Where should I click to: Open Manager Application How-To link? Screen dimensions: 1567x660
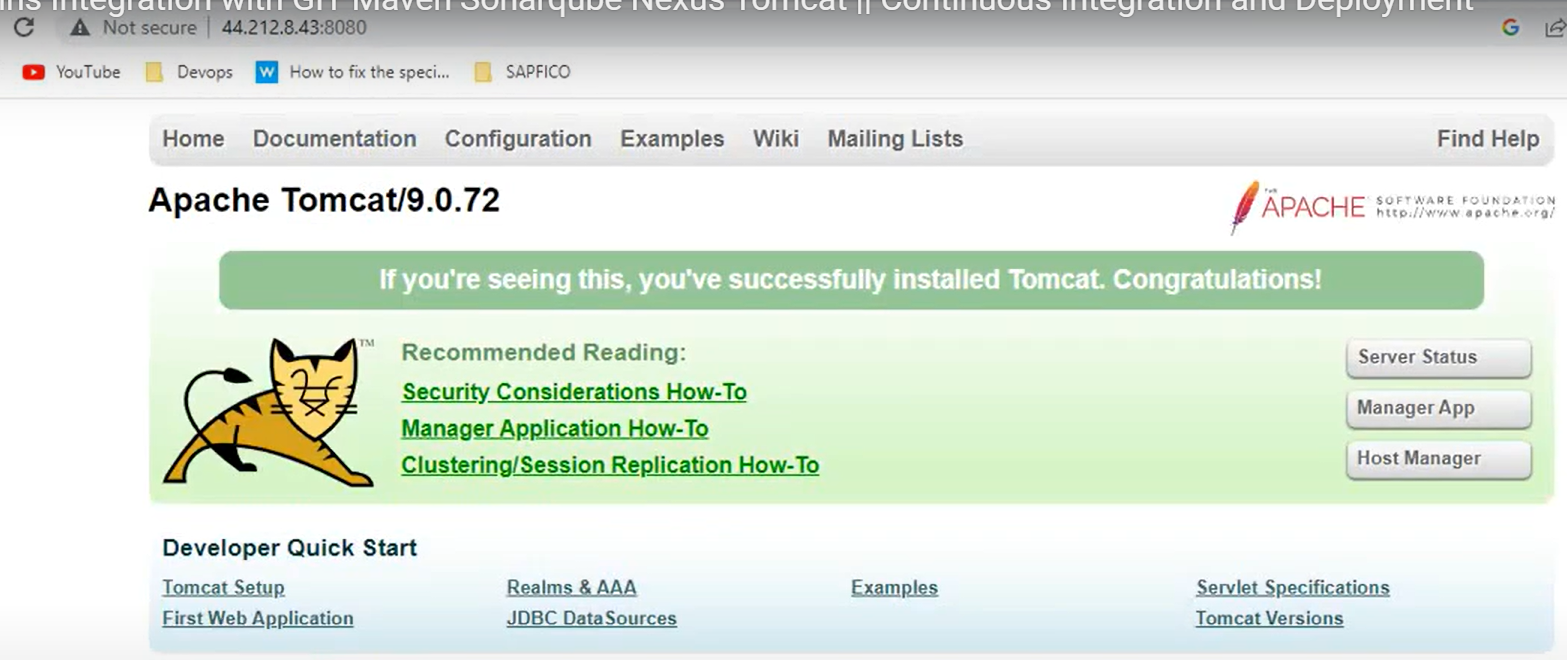[555, 429]
